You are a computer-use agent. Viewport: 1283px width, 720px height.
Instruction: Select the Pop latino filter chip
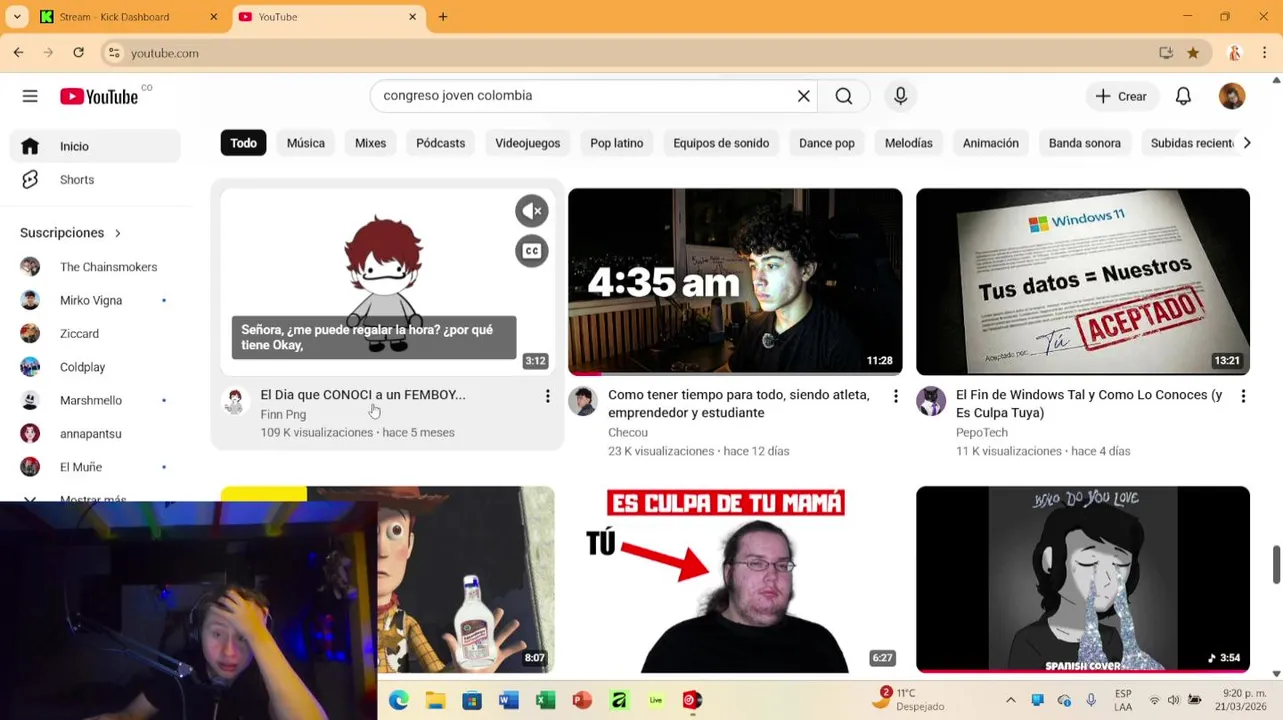tap(617, 143)
